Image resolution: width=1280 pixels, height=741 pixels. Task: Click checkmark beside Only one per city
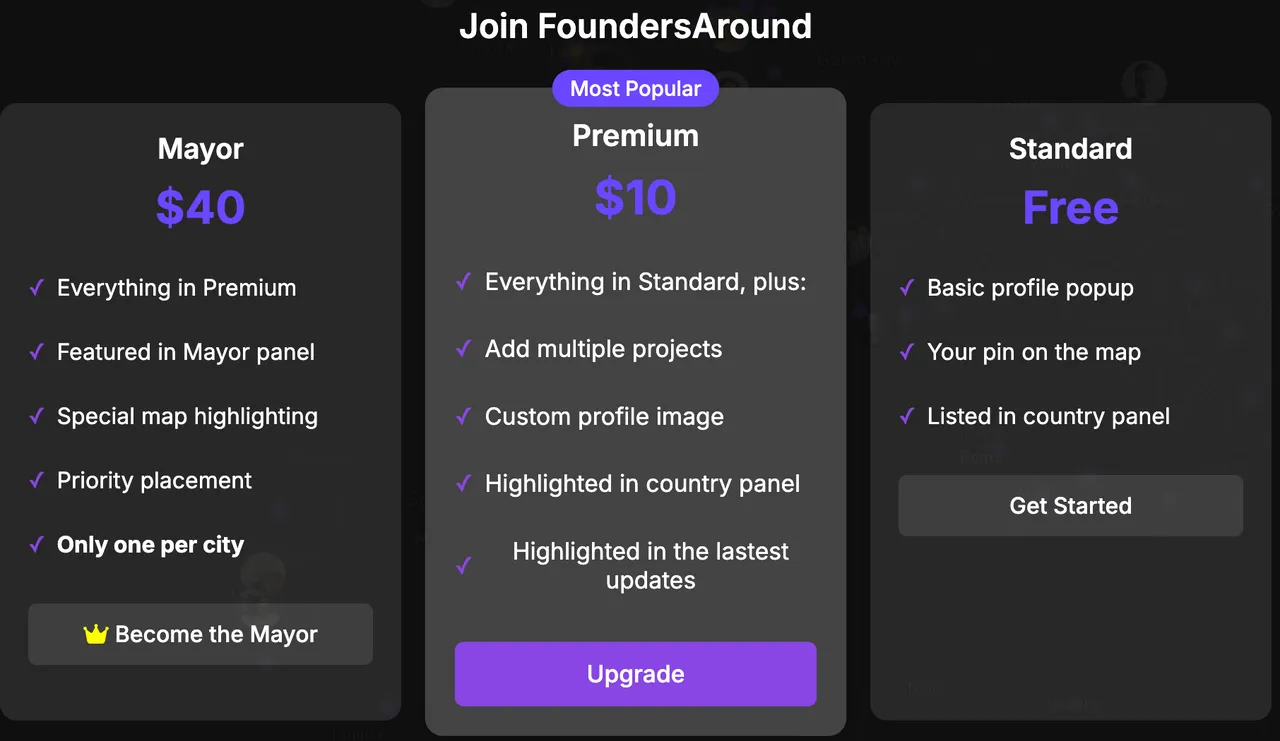(37, 545)
